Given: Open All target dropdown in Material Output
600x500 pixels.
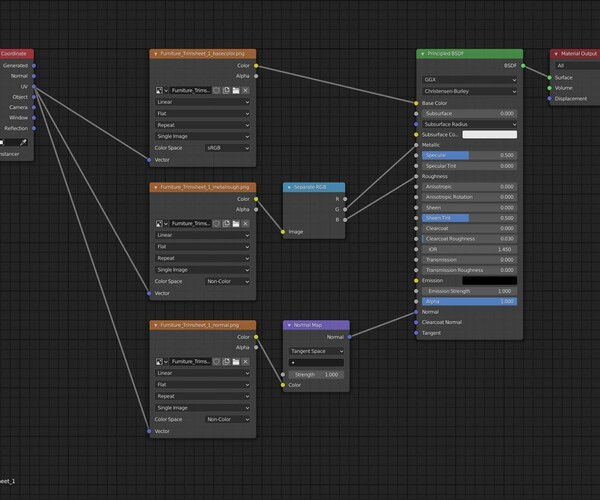Looking at the screenshot, I should [578, 66].
